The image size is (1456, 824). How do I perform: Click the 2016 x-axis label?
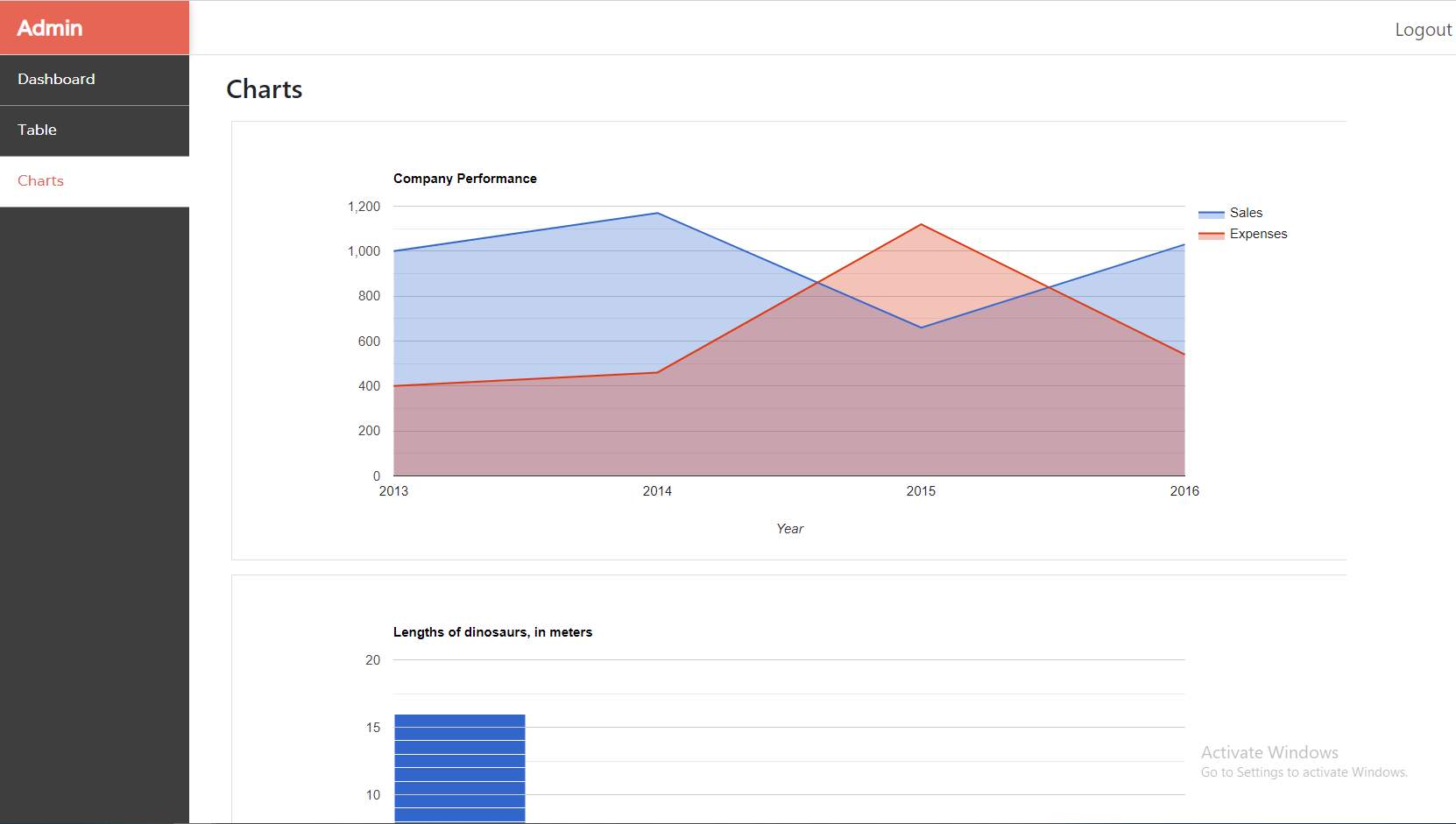[1184, 491]
